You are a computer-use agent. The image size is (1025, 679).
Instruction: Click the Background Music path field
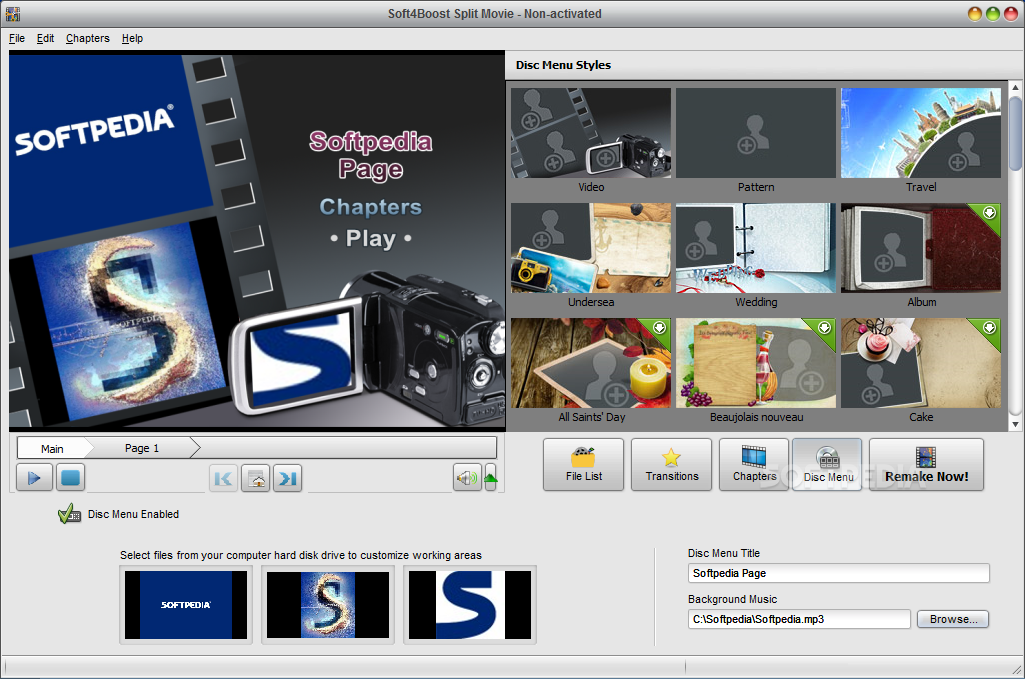(799, 619)
